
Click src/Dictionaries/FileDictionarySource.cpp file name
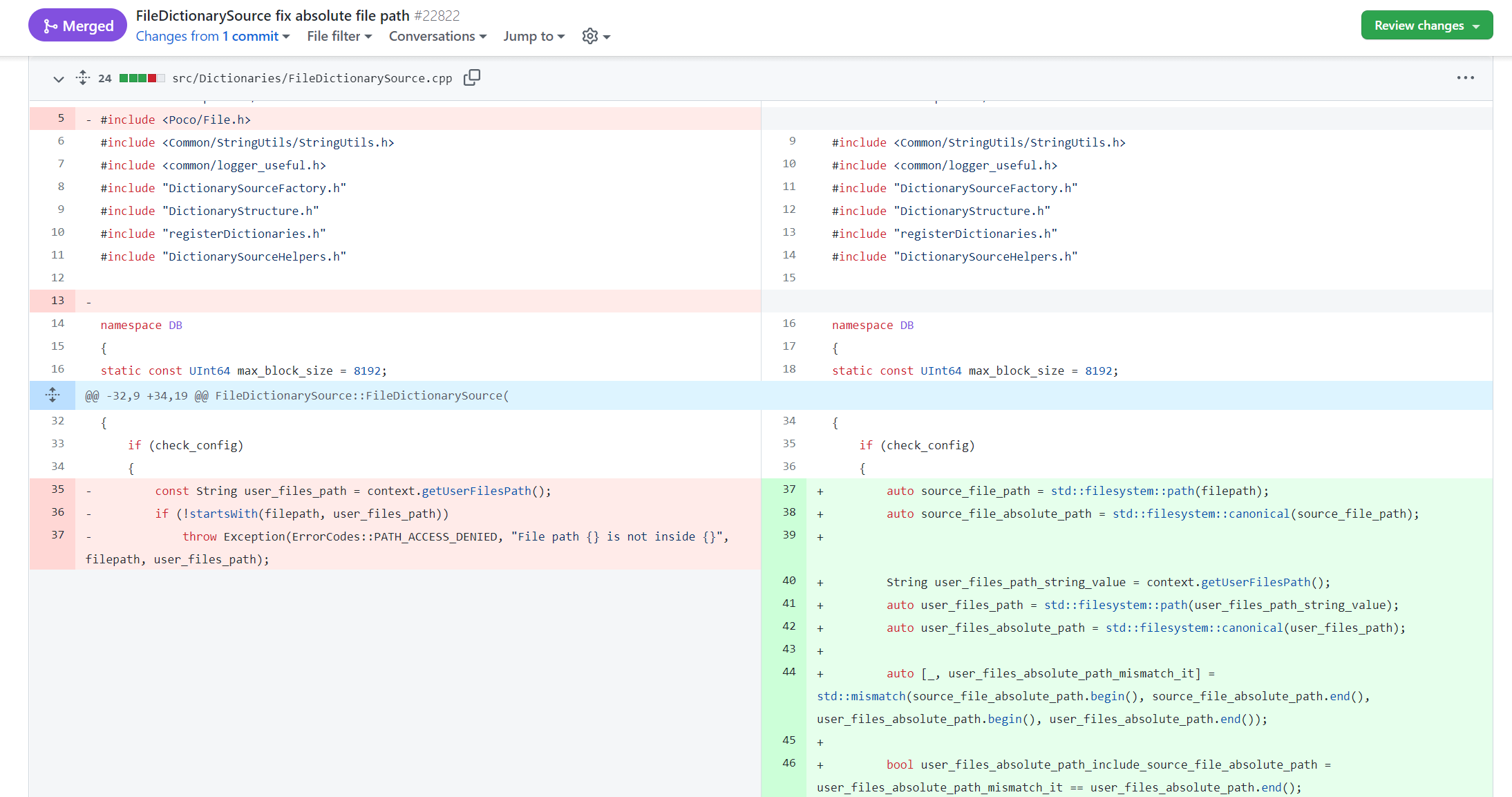point(312,78)
